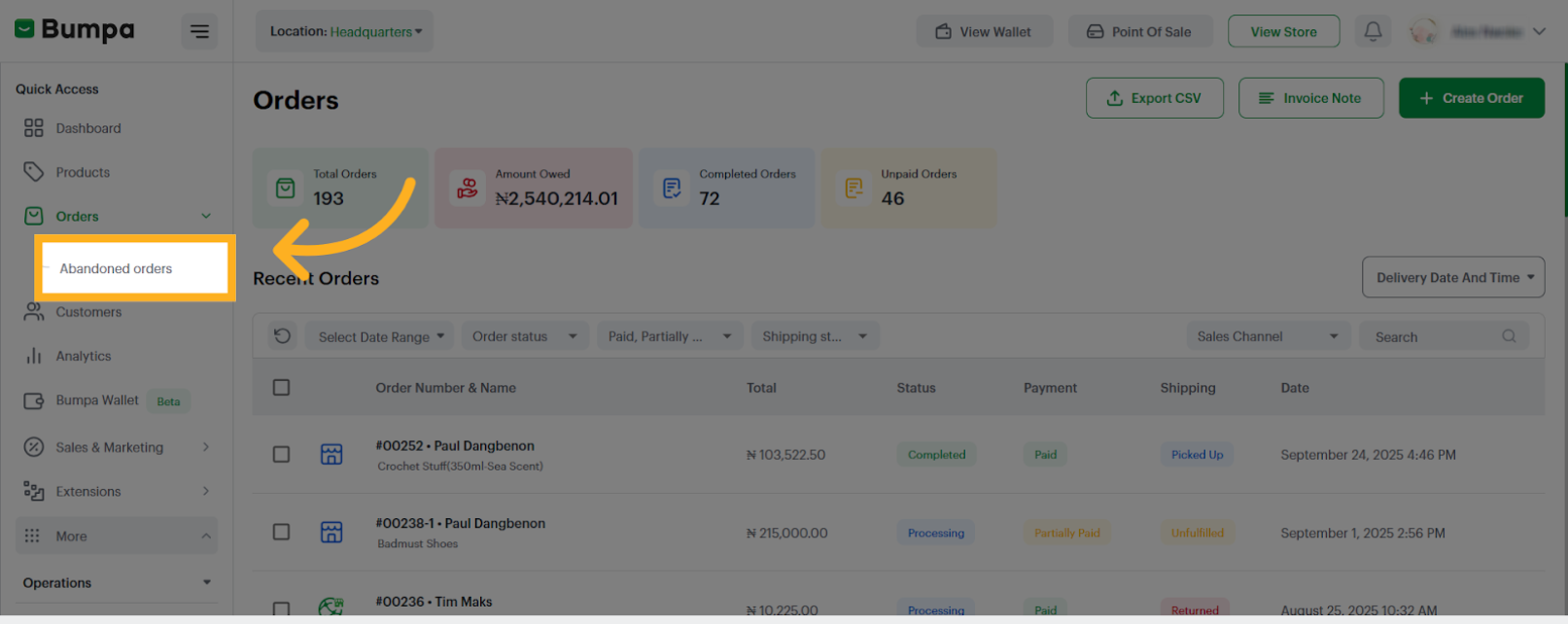Tick checkbox for order #00238-1
This screenshot has width=1568, height=624.
281,532
